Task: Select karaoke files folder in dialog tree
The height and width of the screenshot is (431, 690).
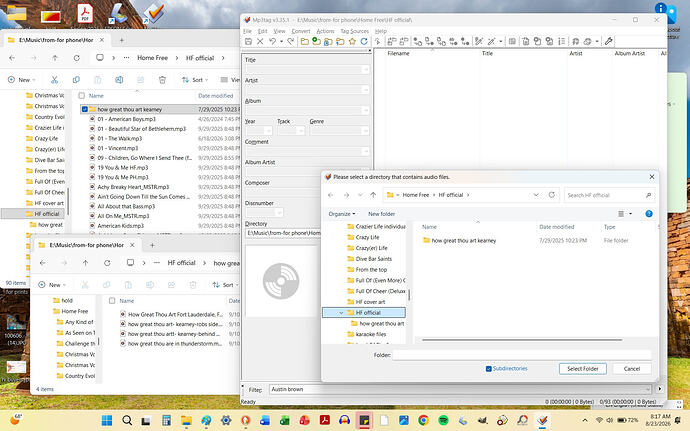Action: (371, 334)
